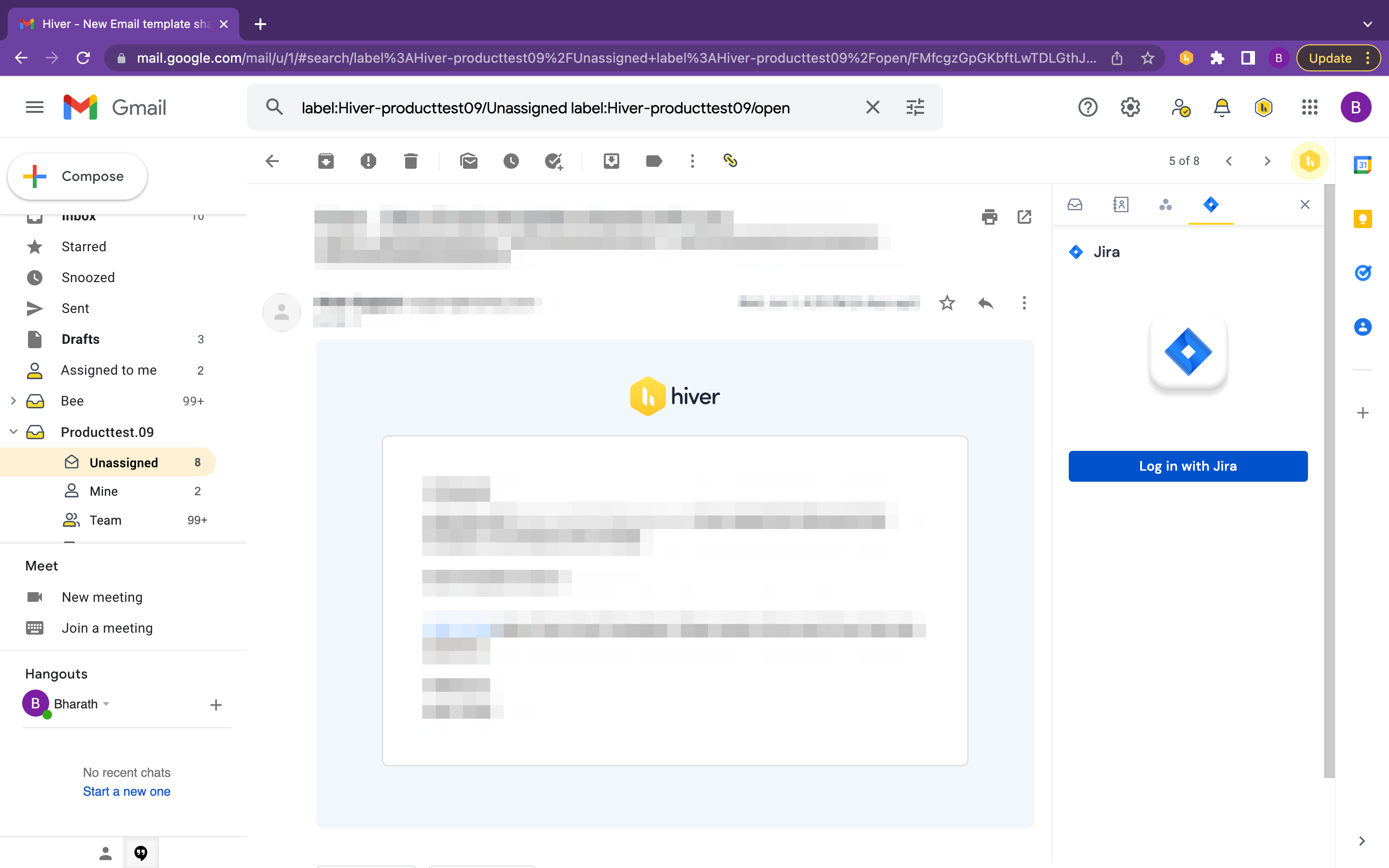This screenshot has width=1389, height=868.
Task: Click Hiver hexagon icon in Gmail header
Action: pyautogui.click(x=1264, y=108)
